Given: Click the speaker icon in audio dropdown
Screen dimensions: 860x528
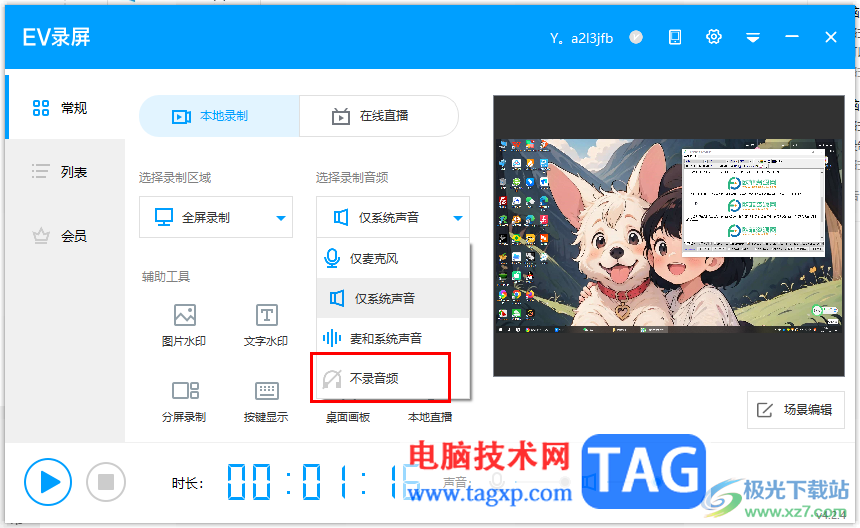Looking at the screenshot, I should 341,217.
